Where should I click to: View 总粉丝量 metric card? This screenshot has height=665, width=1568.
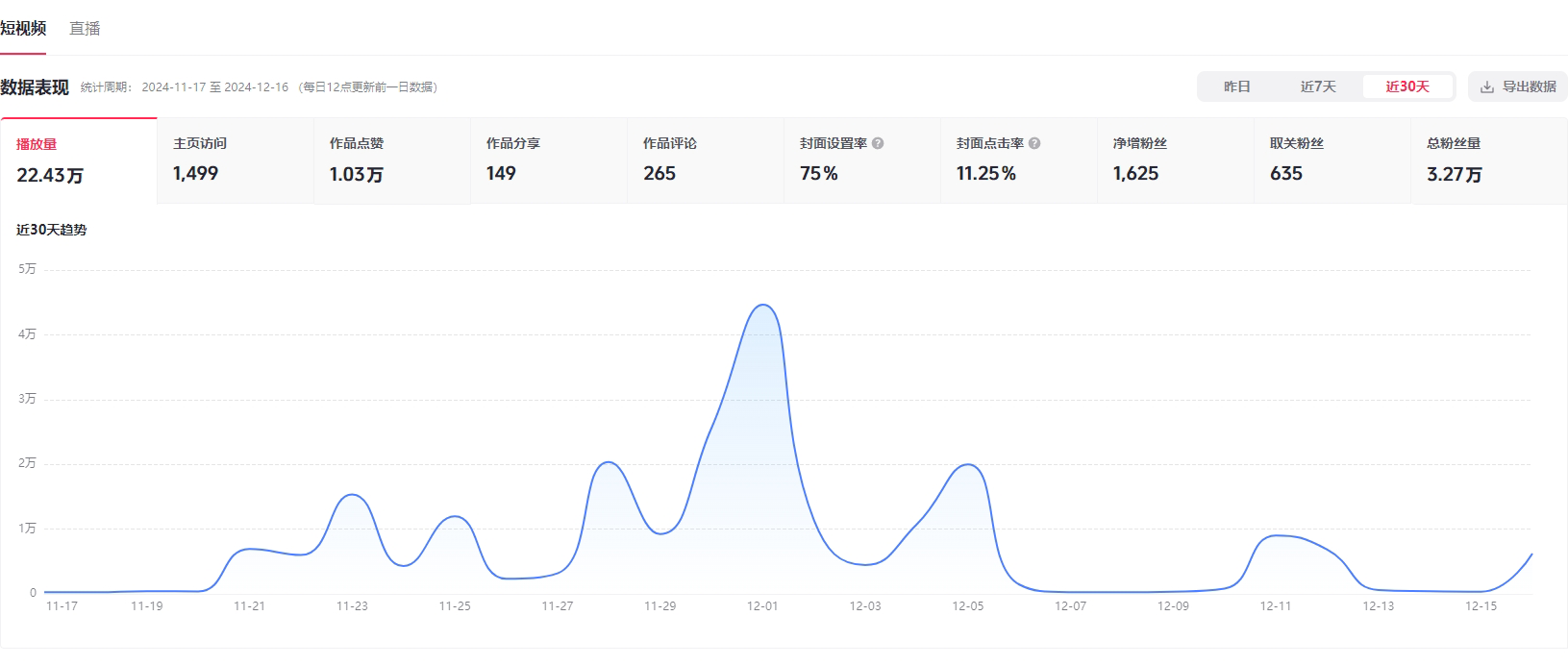tap(1488, 160)
